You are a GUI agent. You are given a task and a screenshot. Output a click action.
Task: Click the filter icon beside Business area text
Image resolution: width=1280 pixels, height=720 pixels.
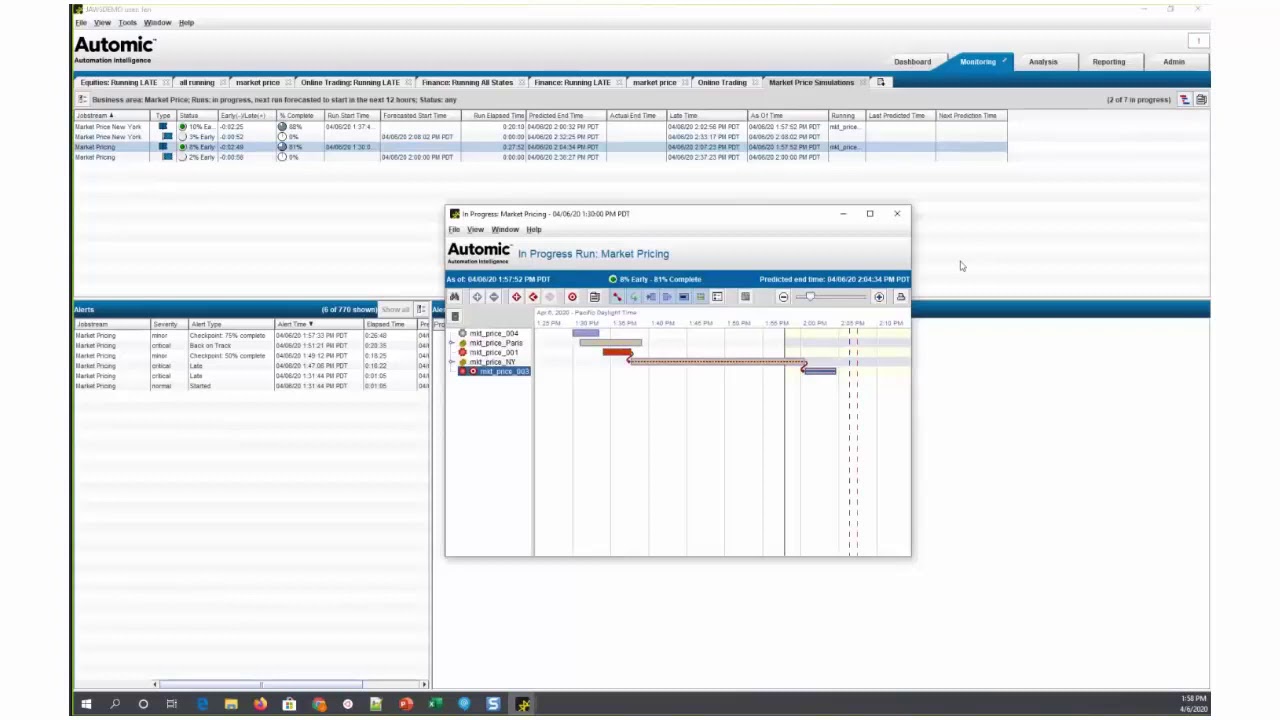82,100
